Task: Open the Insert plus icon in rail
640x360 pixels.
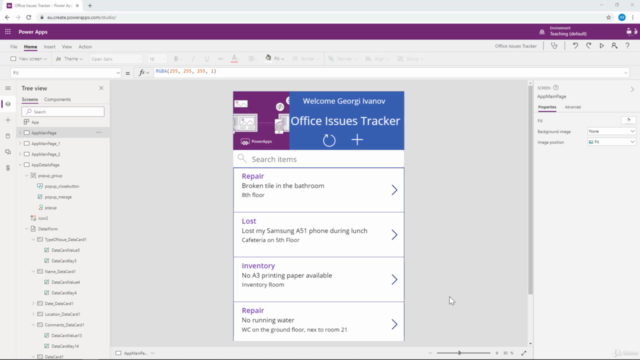Action: pyautogui.click(x=8, y=120)
